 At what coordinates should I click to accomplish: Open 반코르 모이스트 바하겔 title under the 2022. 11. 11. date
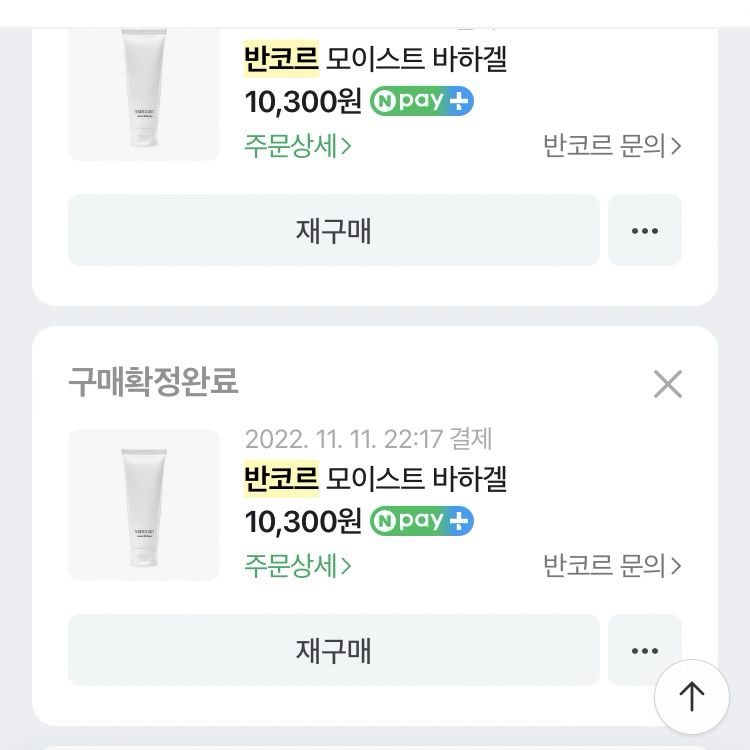(x=375, y=479)
